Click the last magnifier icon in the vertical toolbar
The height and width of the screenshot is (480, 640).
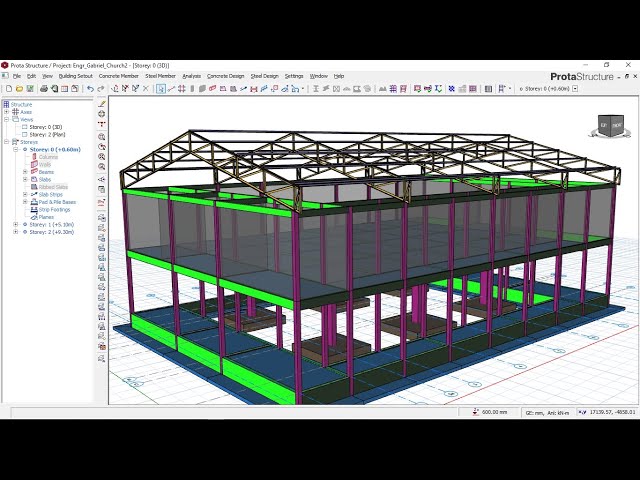point(102,167)
